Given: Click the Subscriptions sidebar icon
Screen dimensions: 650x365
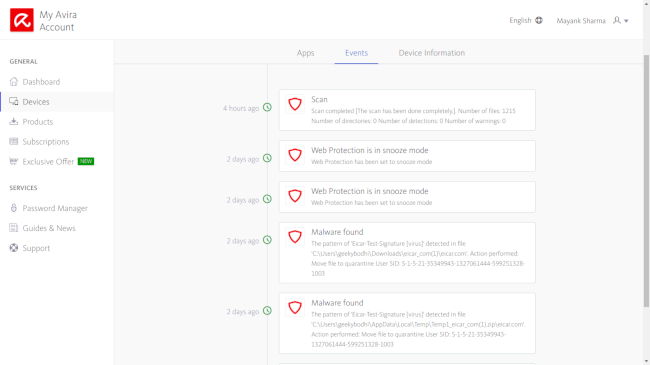Looking at the screenshot, I should coord(14,141).
